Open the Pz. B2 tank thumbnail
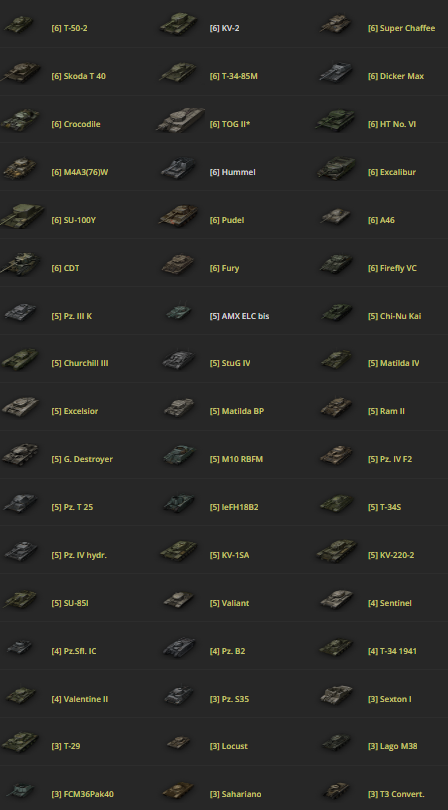This screenshot has width=448, height=810. pos(179,647)
